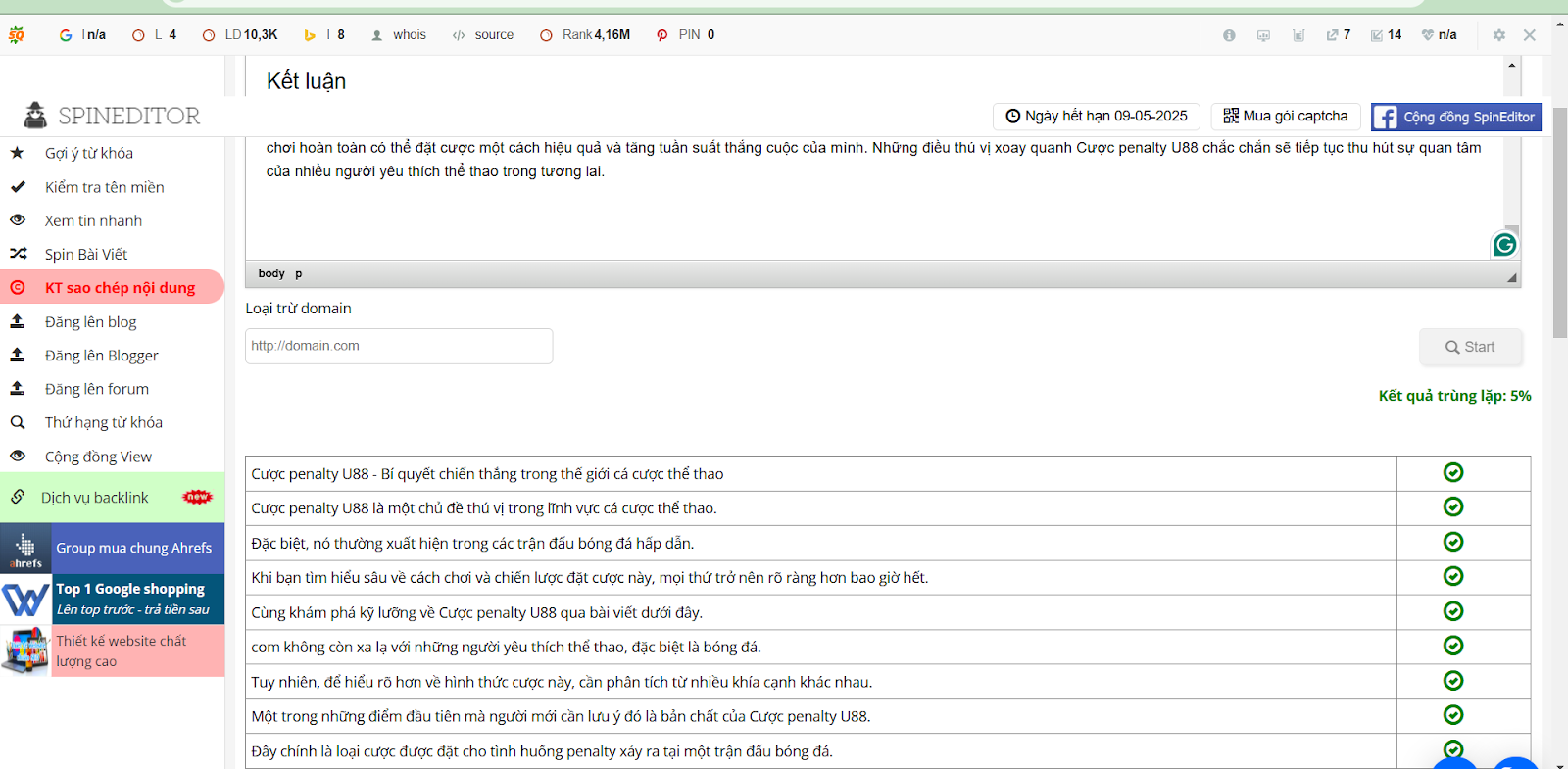Open Top 1 Google shopping banner

pos(113,599)
